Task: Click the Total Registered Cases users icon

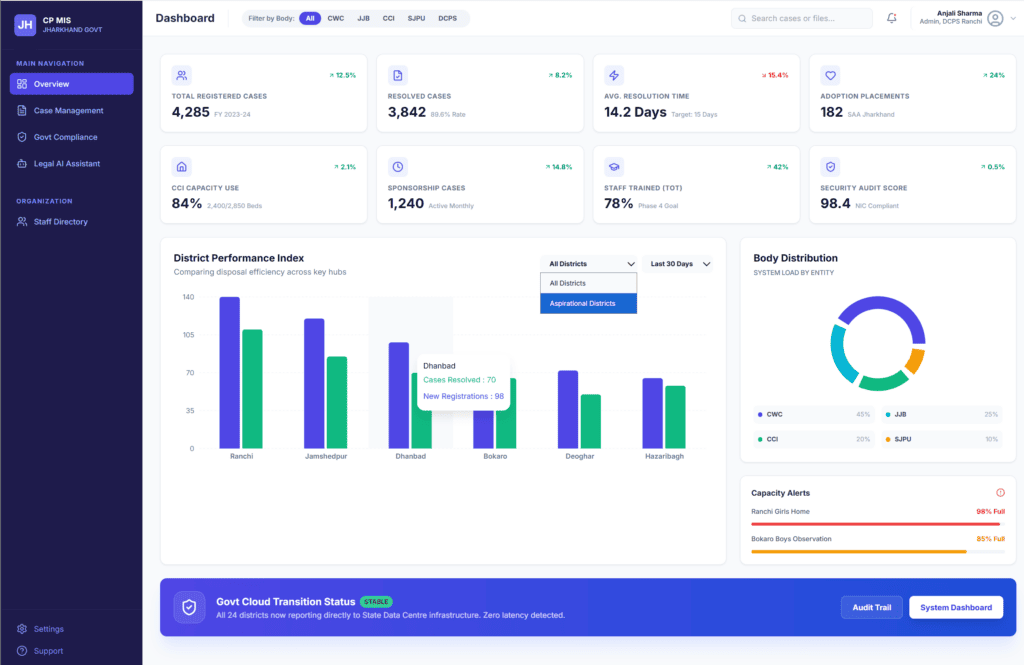Action: pyautogui.click(x=181, y=75)
